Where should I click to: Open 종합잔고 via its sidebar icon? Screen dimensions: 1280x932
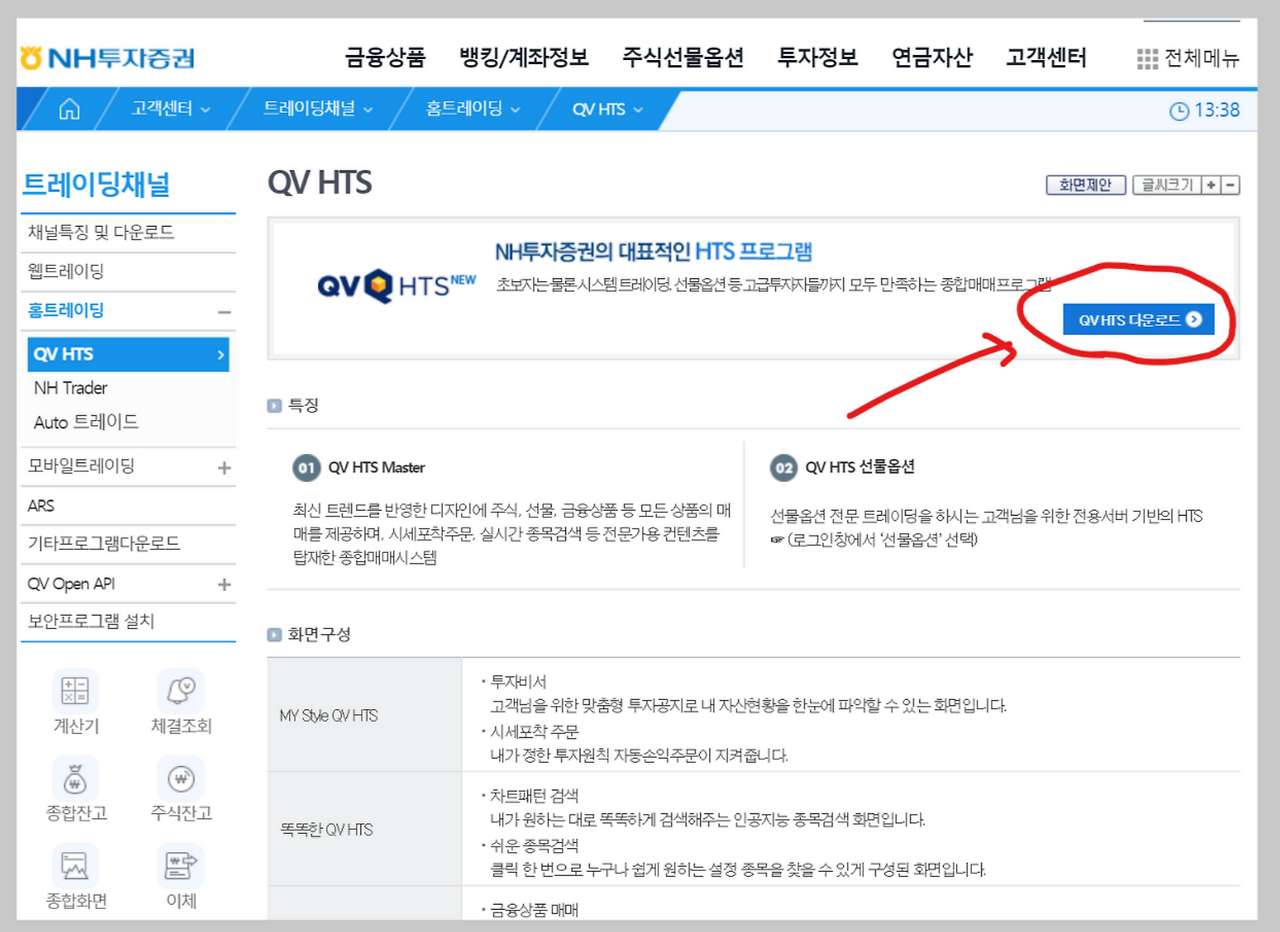[x=76, y=788]
